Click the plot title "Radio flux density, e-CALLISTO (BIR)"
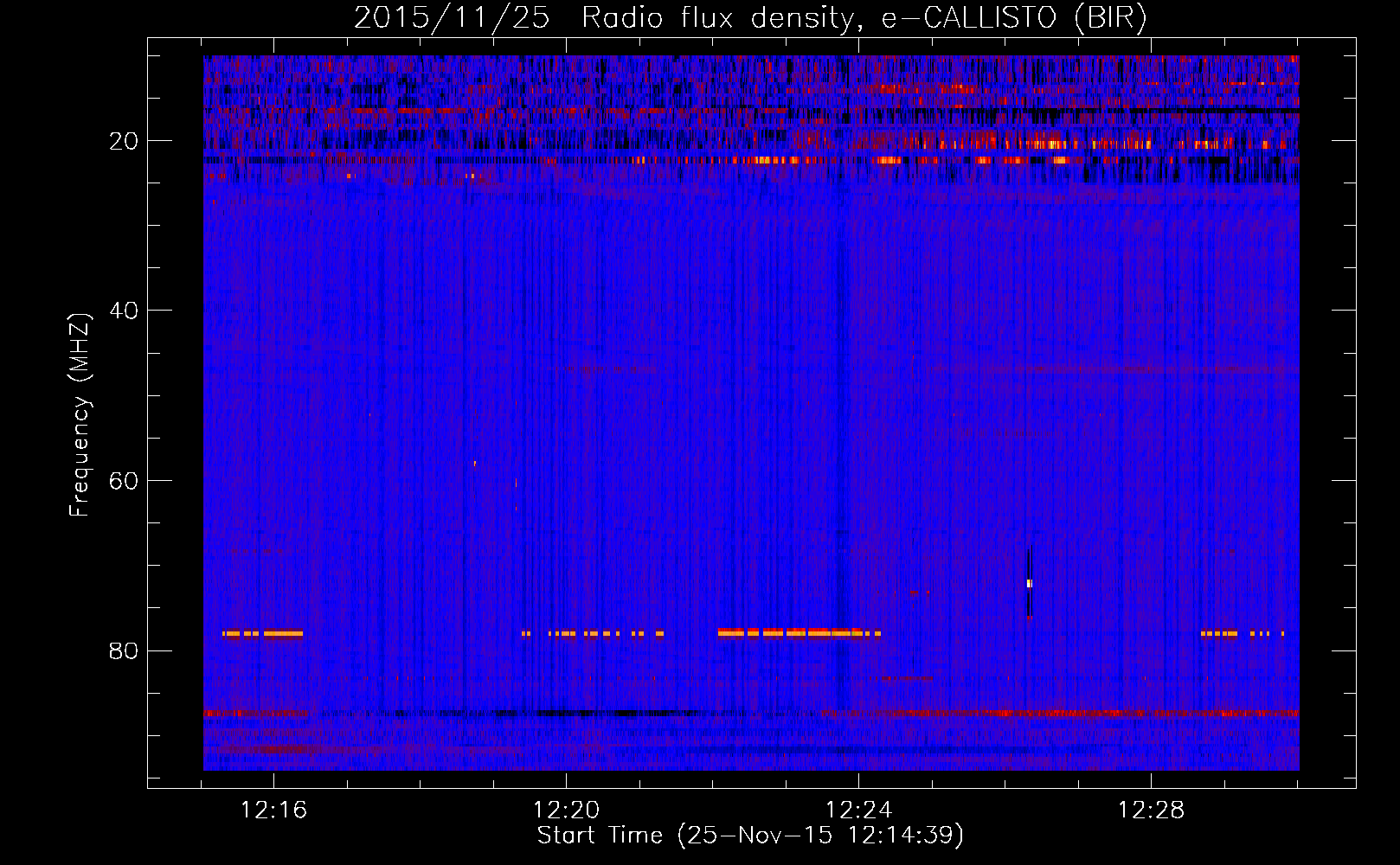This screenshot has width=1400, height=865. point(864,18)
